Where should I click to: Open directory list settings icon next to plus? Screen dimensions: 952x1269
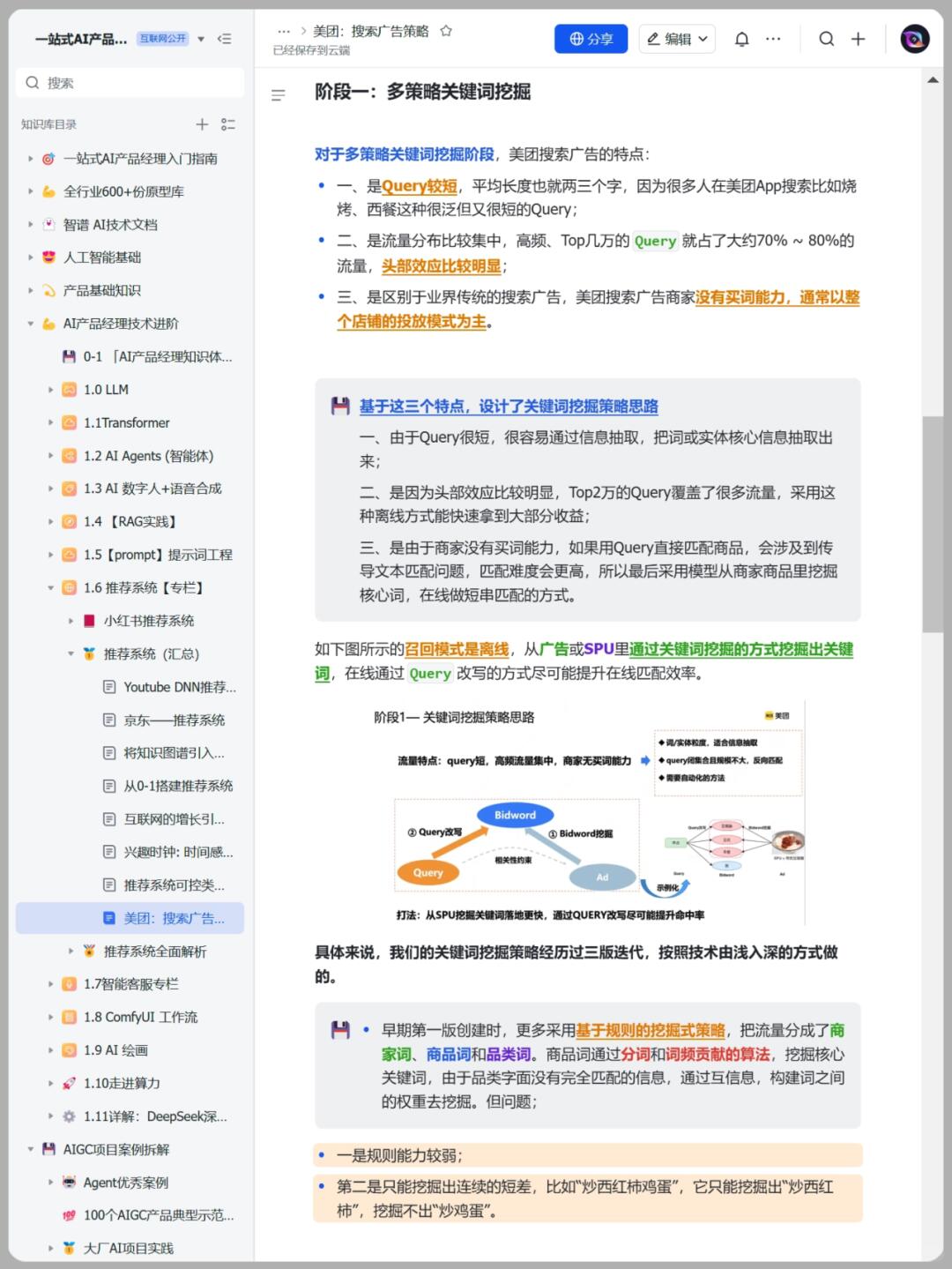pyautogui.click(x=228, y=124)
